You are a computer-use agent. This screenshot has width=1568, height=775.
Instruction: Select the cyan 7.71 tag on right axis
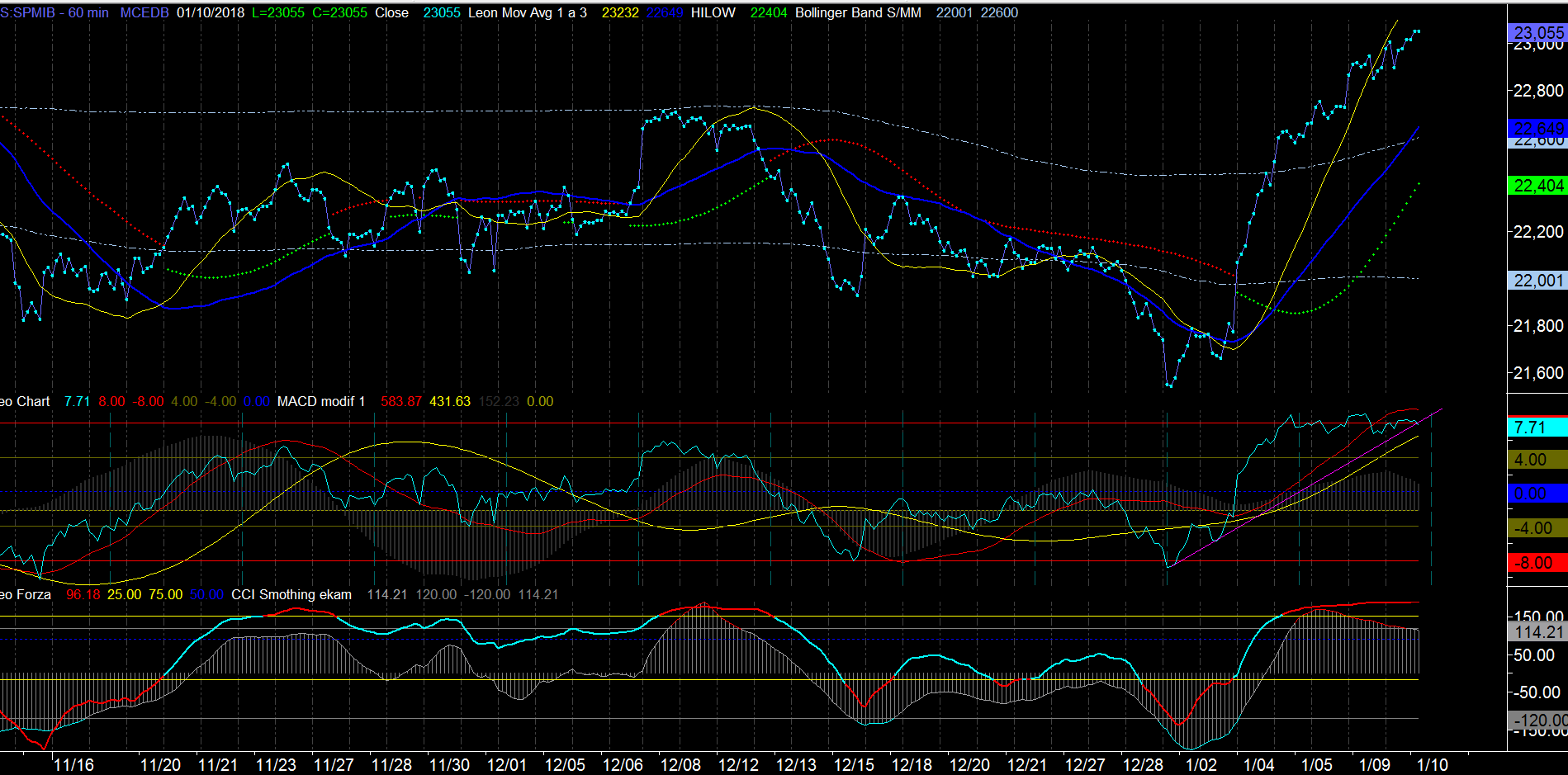(x=1537, y=428)
